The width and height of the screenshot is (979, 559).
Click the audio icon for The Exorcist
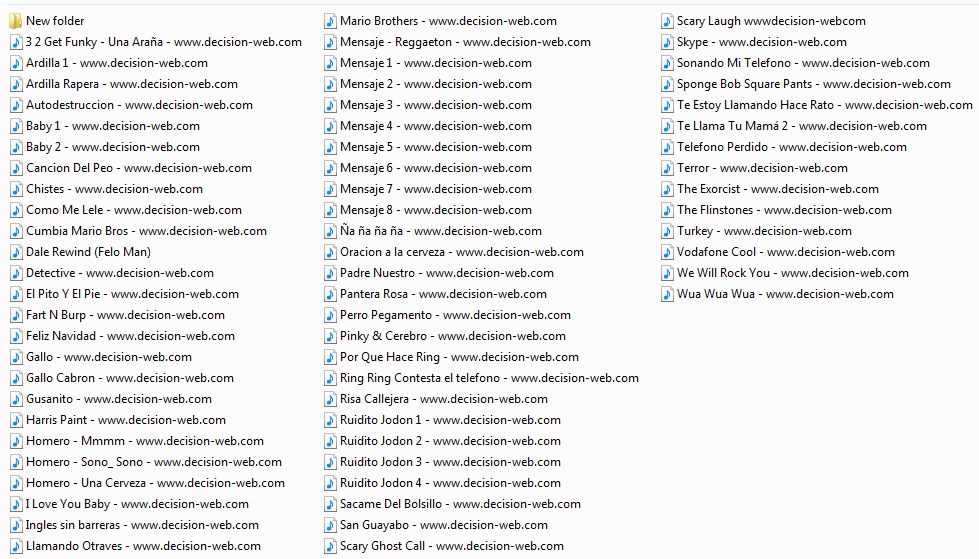[667, 189]
